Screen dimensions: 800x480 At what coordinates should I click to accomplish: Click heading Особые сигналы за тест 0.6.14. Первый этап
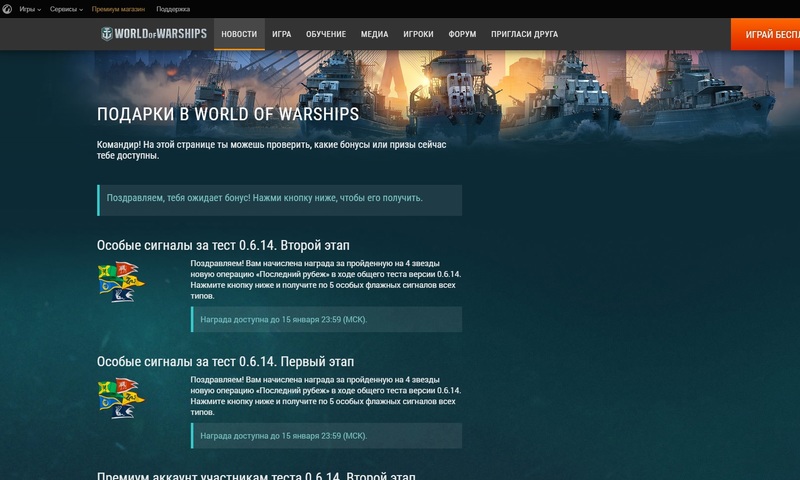(x=226, y=362)
